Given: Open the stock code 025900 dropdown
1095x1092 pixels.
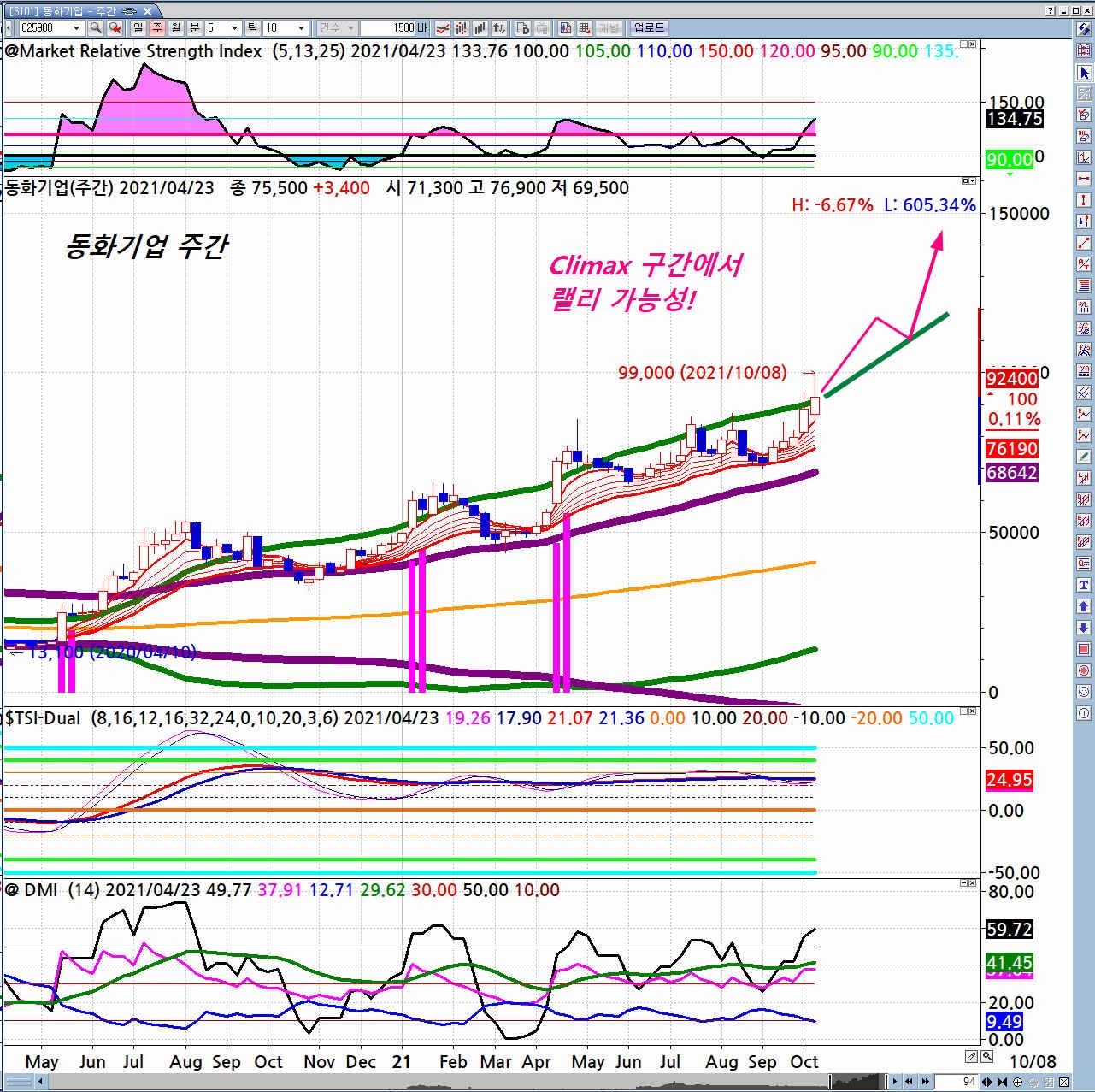Looking at the screenshot, I should [x=77, y=28].
